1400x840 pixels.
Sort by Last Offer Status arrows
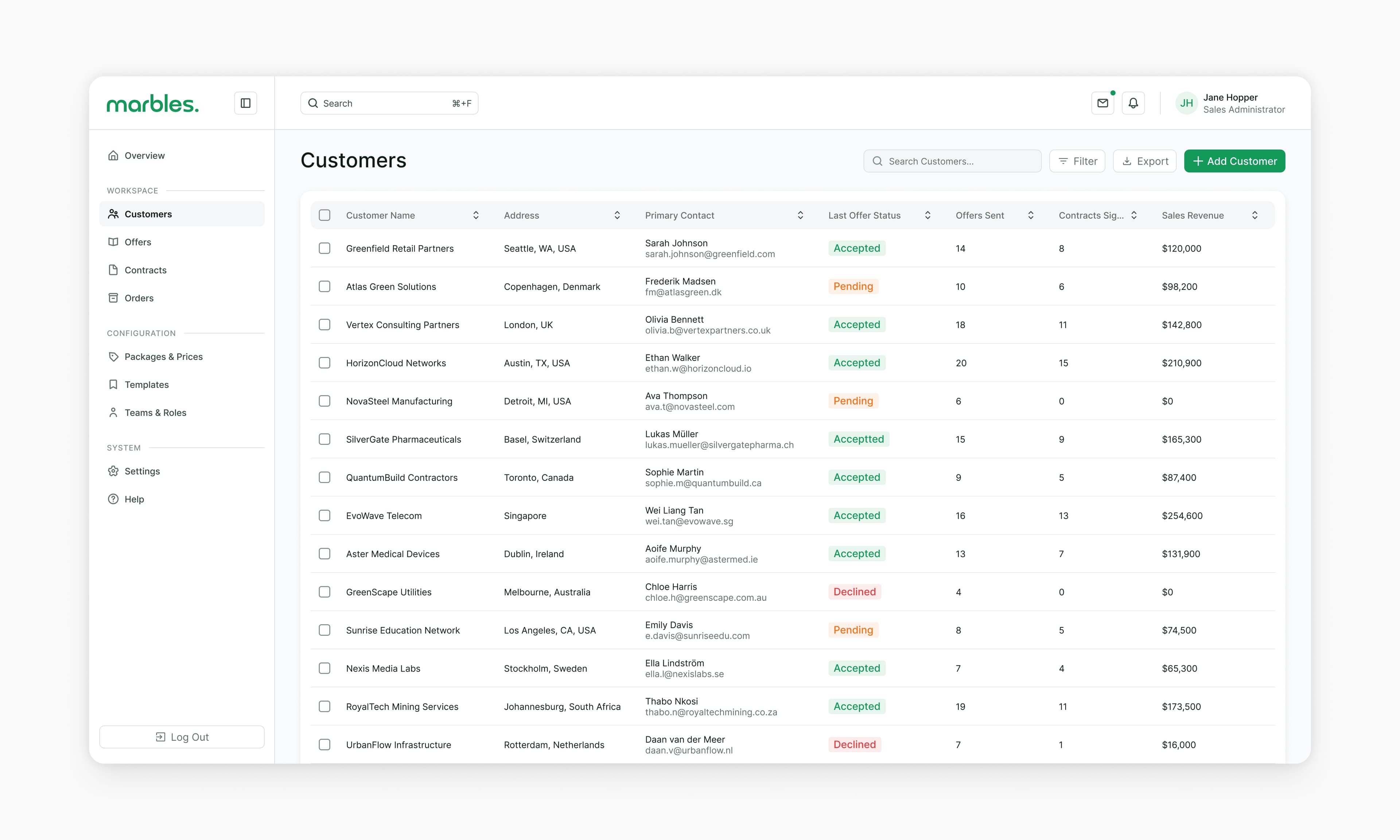pyautogui.click(x=927, y=215)
